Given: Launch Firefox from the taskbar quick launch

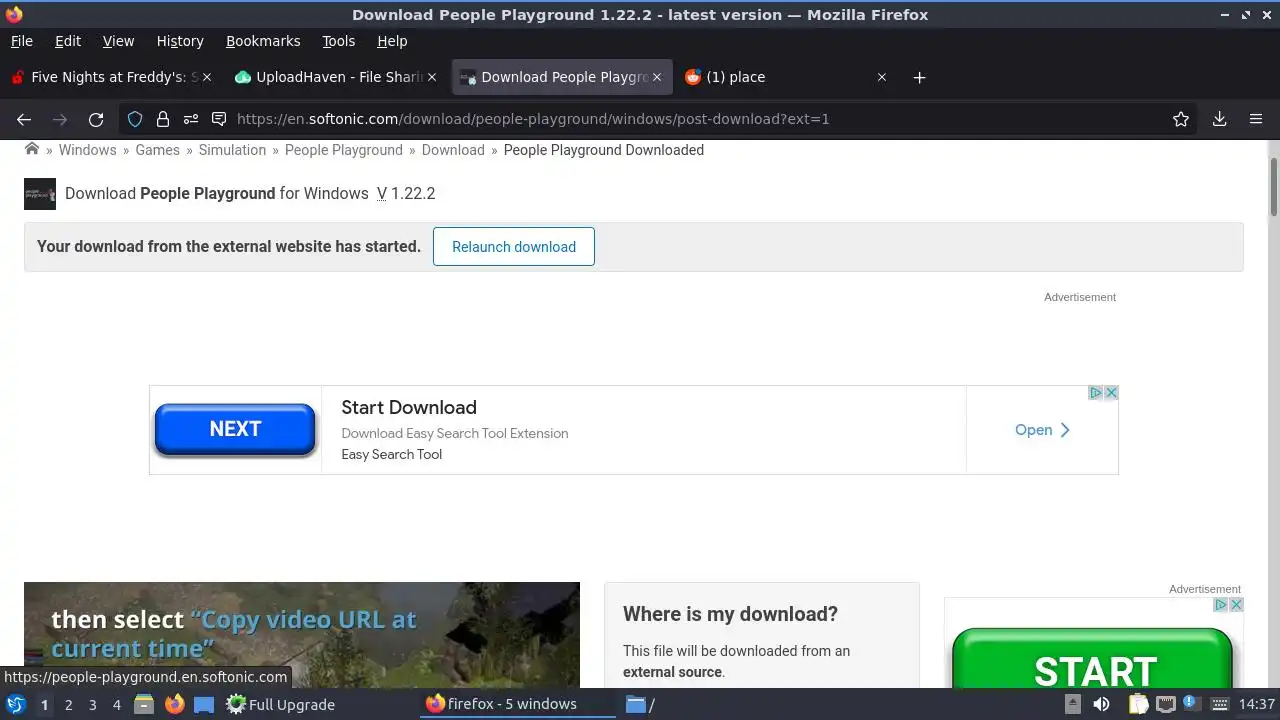Looking at the screenshot, I should tap(174, 704).
